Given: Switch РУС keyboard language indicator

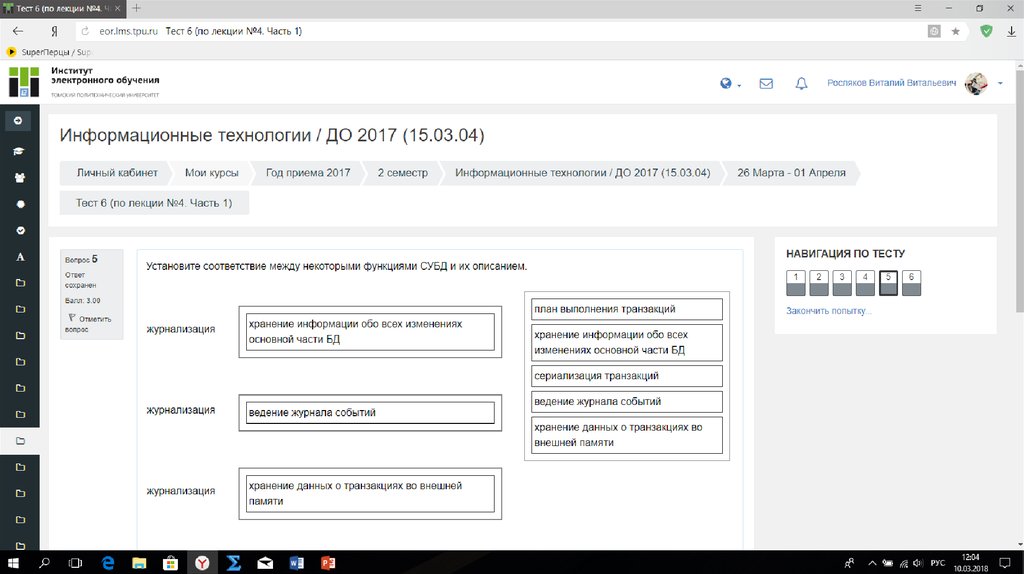Looking at the screenshot, I should [x=938, y=563].
